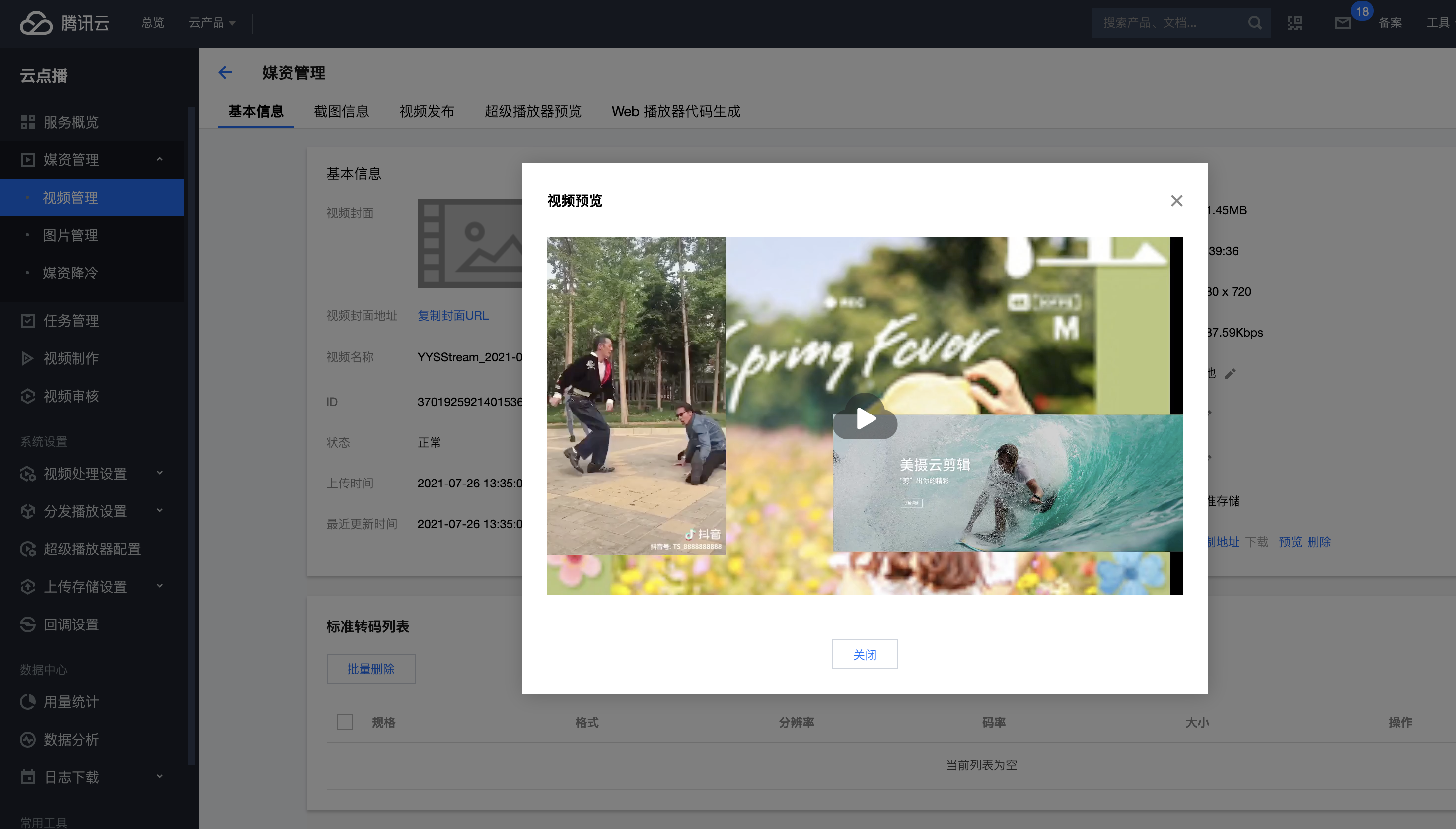The height and width of the screenshot is (829, 1456).
Task: Play the preview video
Action: pos(865,418)
